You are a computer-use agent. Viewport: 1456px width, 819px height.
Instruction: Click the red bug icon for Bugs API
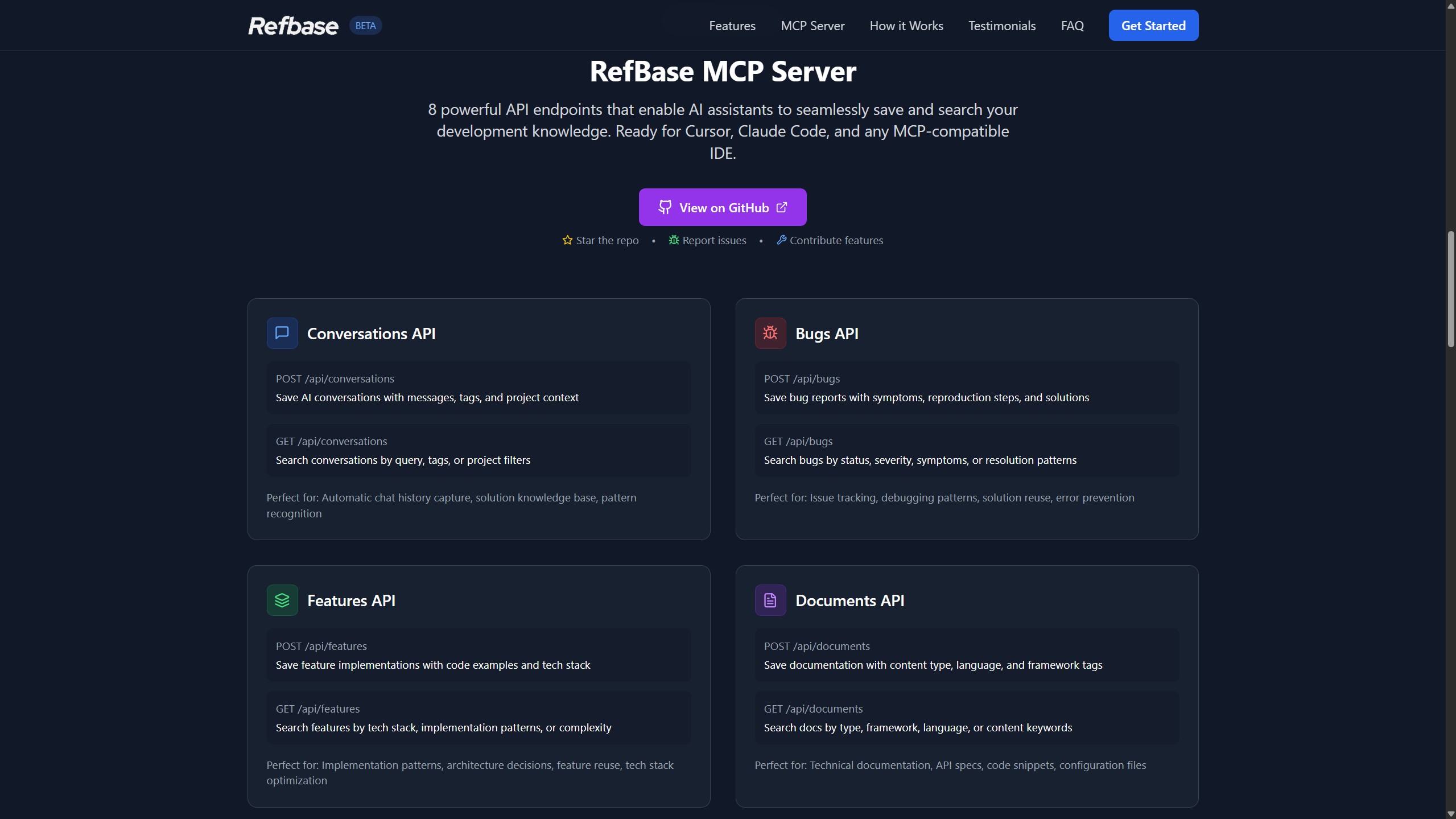tap(770, 333)
